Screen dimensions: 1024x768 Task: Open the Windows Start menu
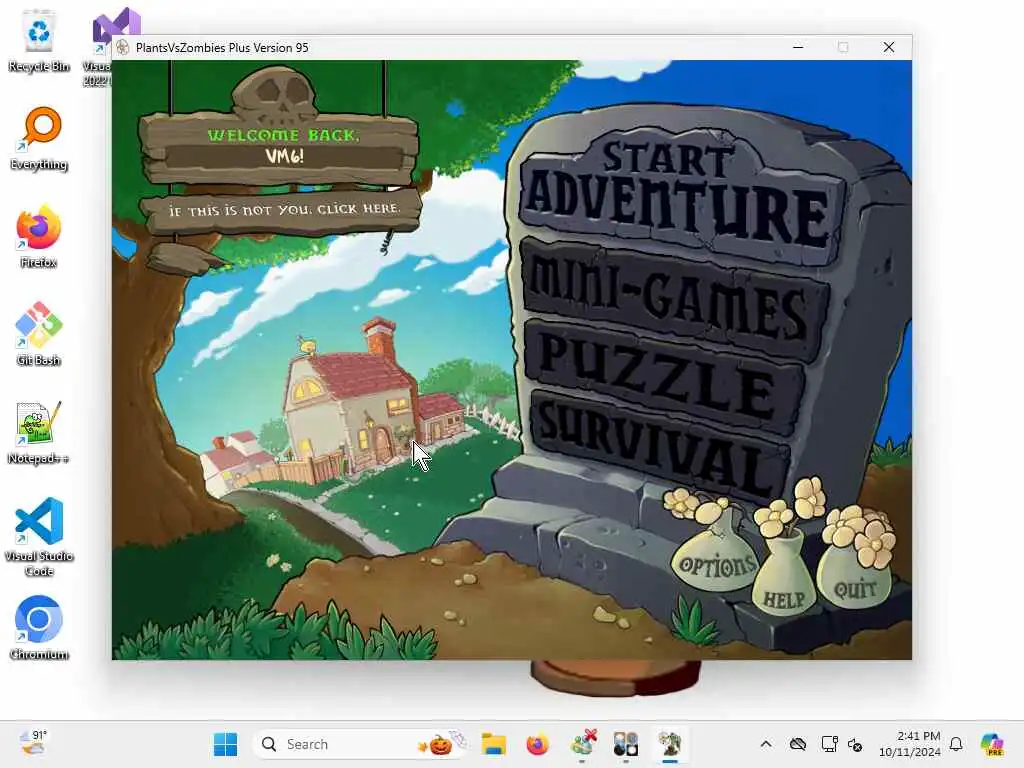pos(225,744)
